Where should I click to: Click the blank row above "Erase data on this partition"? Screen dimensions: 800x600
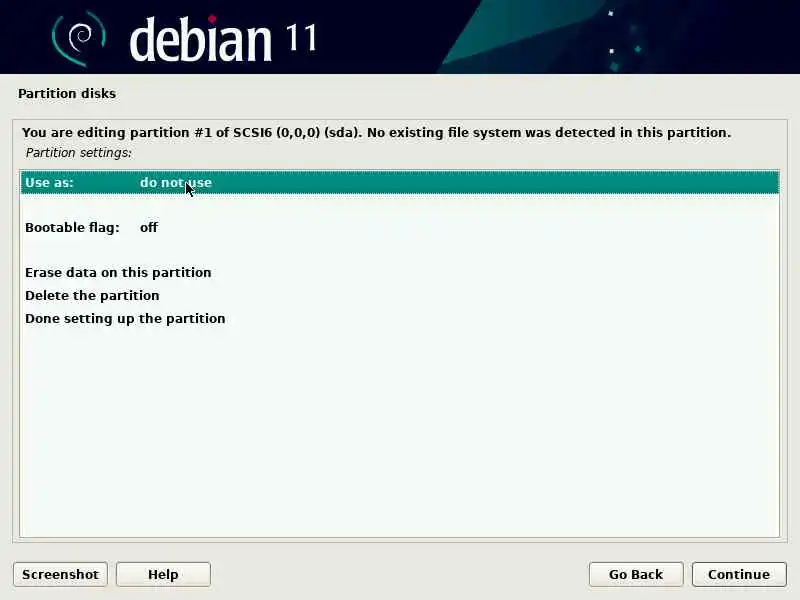[x=399, y=250]
